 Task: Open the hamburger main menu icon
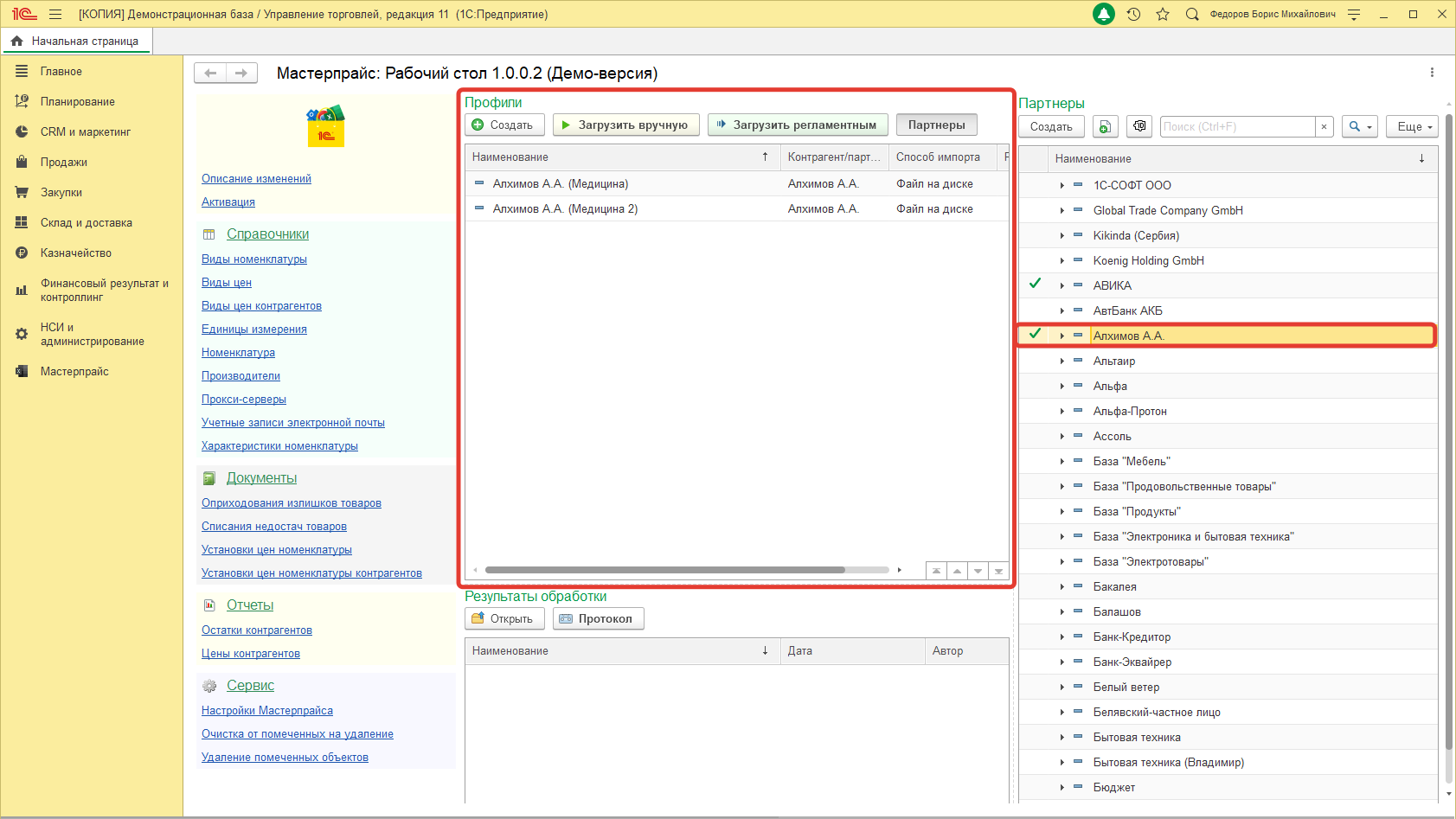click(x=55, y=14)
